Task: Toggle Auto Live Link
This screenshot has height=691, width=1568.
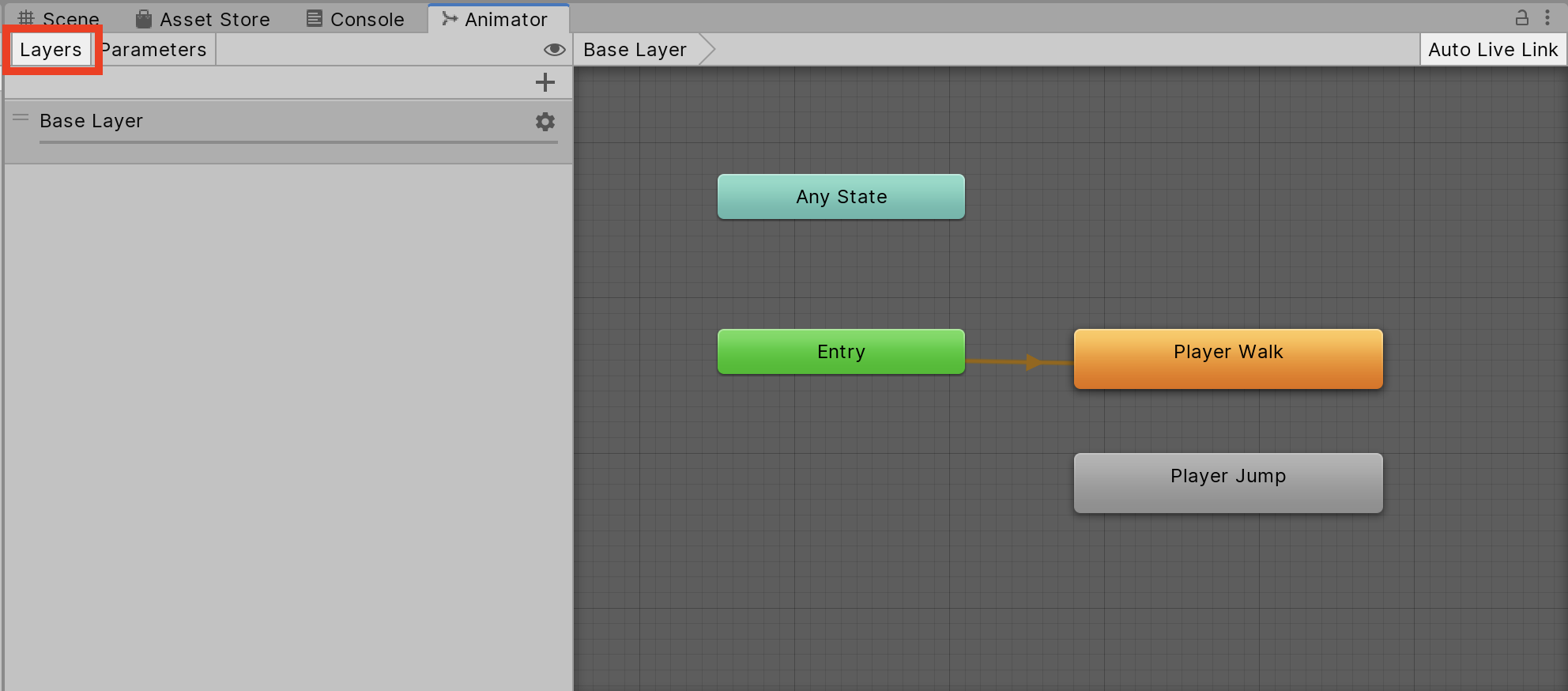Action: point(1492,50)
